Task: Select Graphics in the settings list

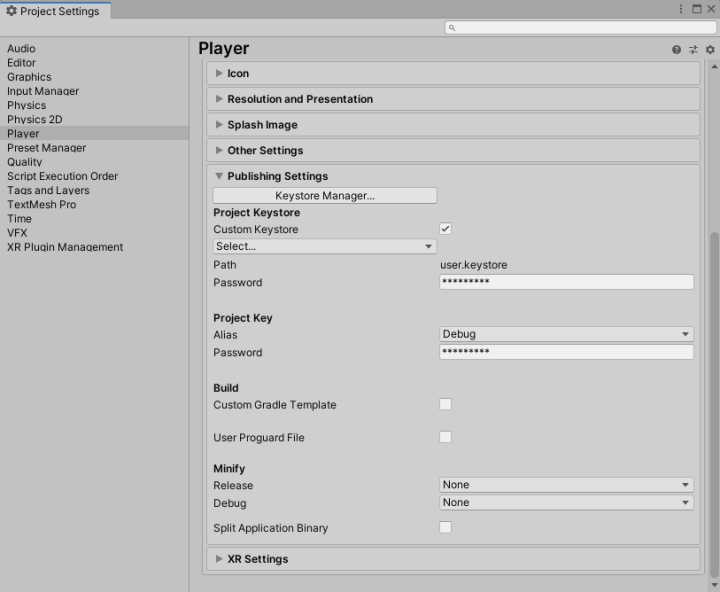Action: (29, 77)
